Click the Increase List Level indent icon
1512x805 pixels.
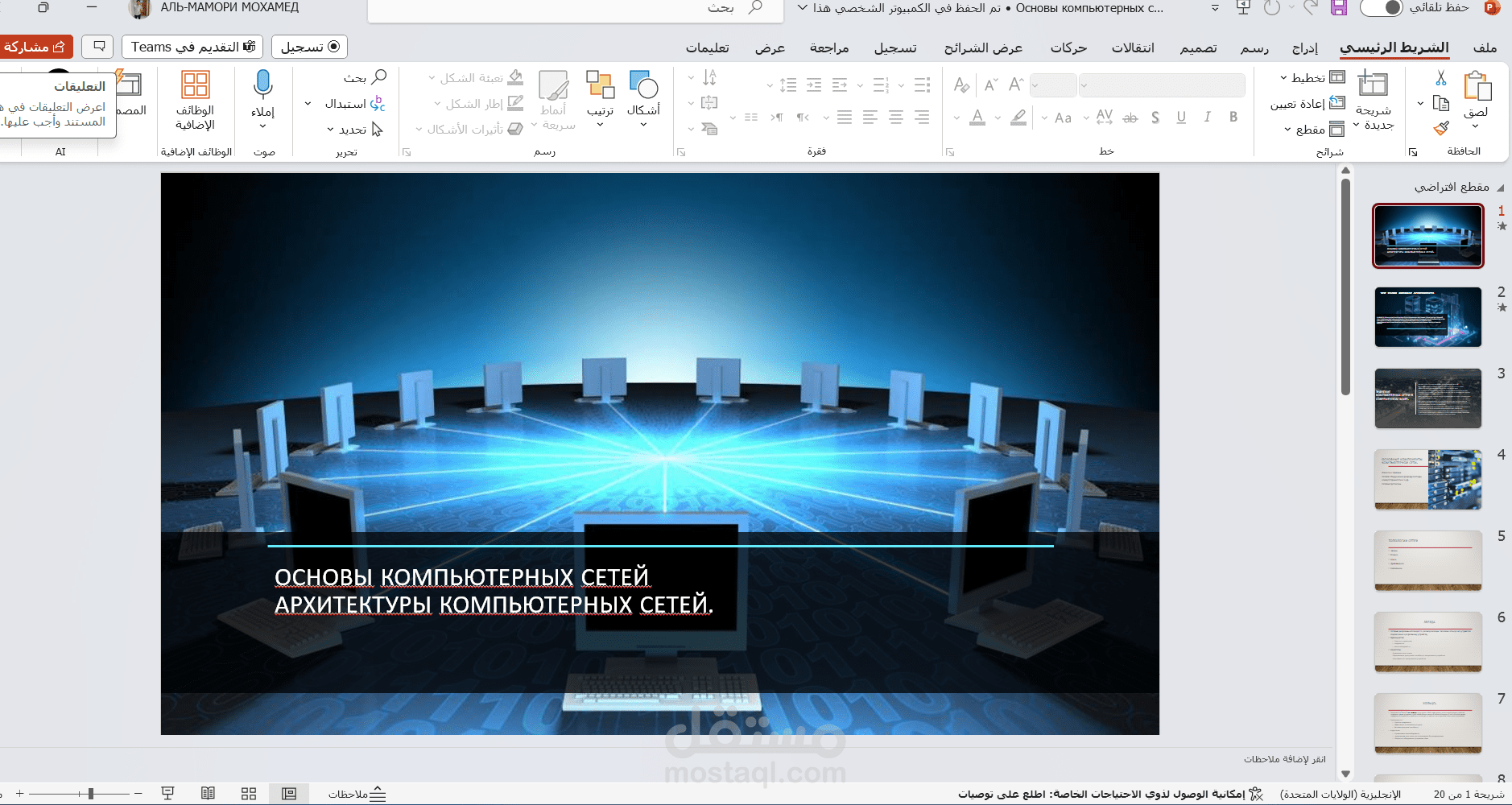tap(814, 85)
